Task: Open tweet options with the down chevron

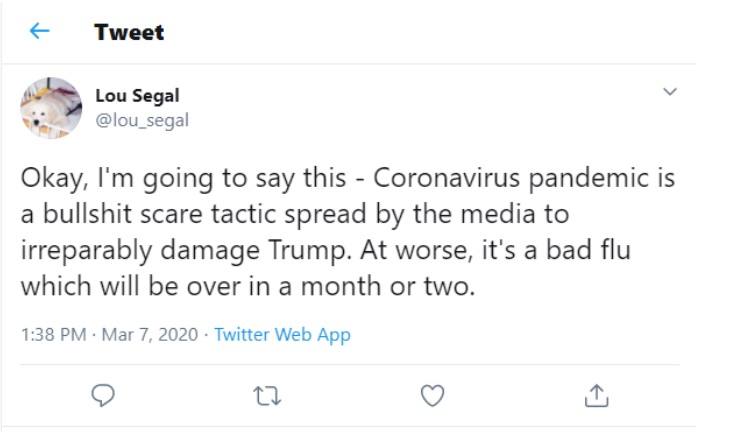Action: pos(670,92)
